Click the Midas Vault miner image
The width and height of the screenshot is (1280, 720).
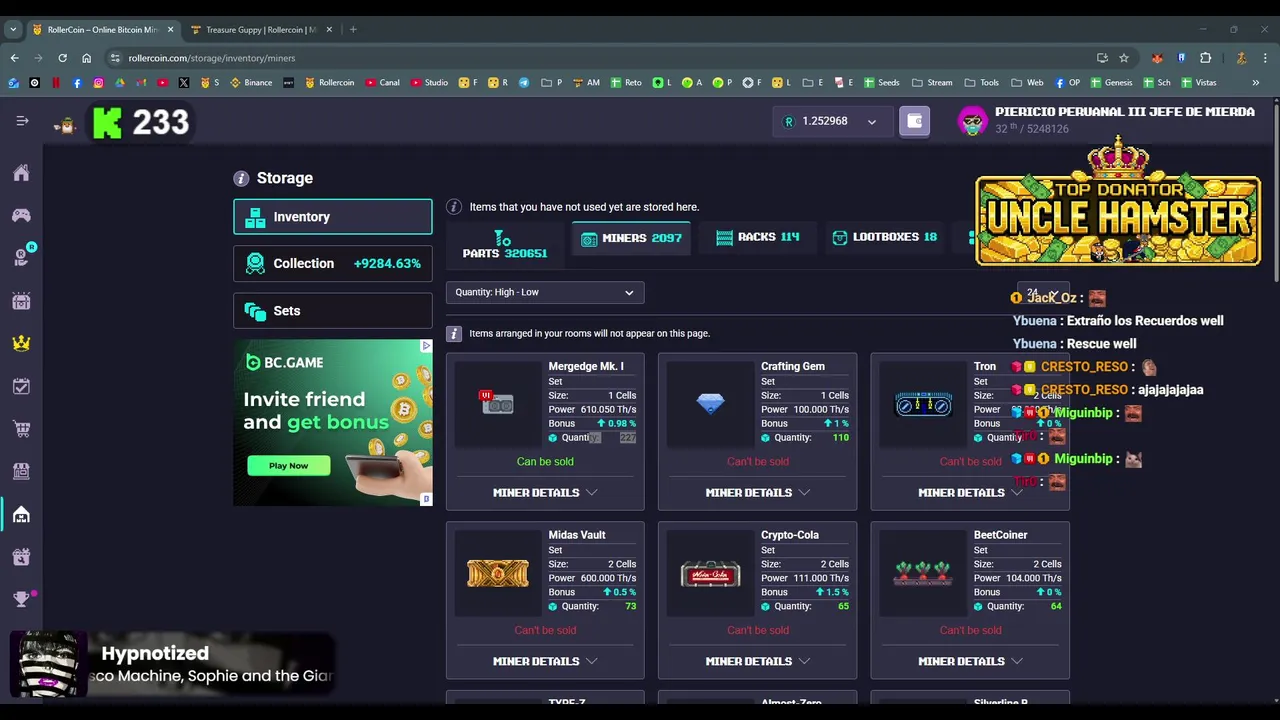tap(497, 573)
